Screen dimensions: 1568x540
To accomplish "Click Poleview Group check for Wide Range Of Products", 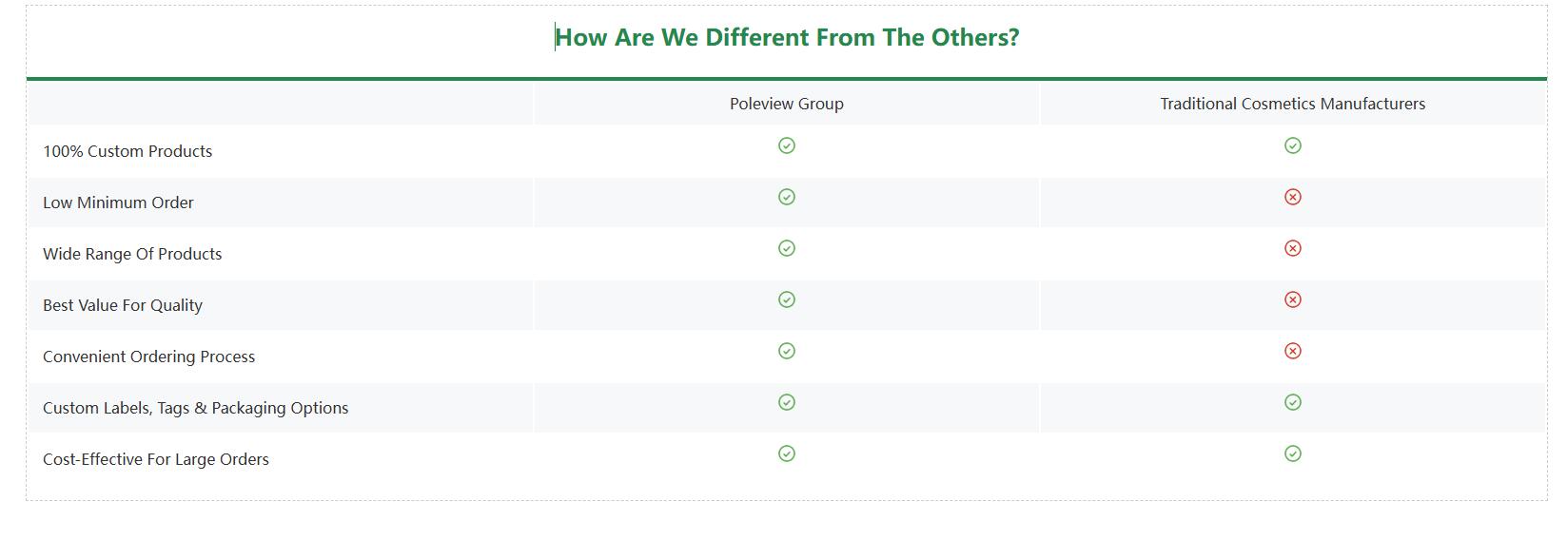I will click(787, 248).
